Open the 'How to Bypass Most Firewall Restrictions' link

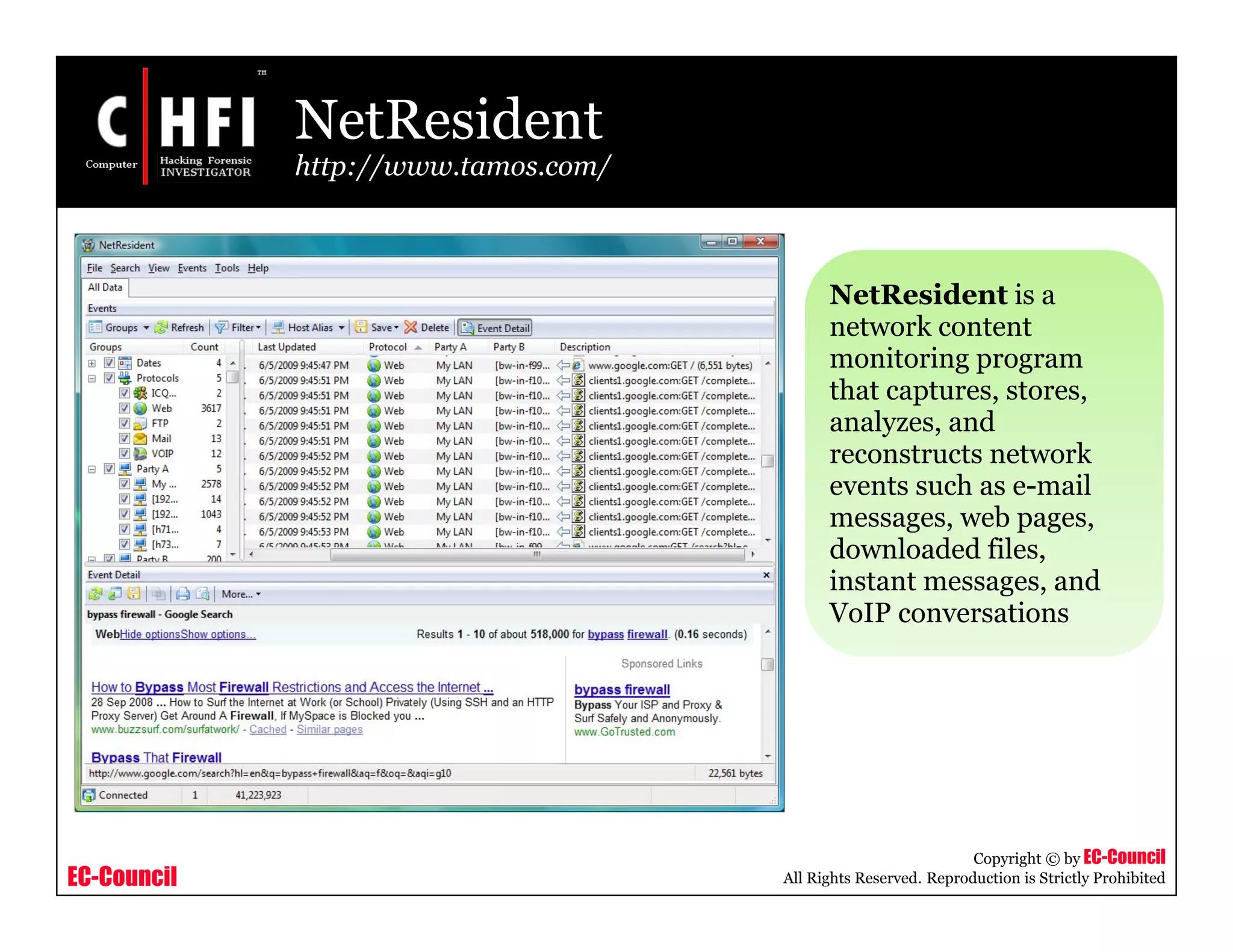[292, 687]
